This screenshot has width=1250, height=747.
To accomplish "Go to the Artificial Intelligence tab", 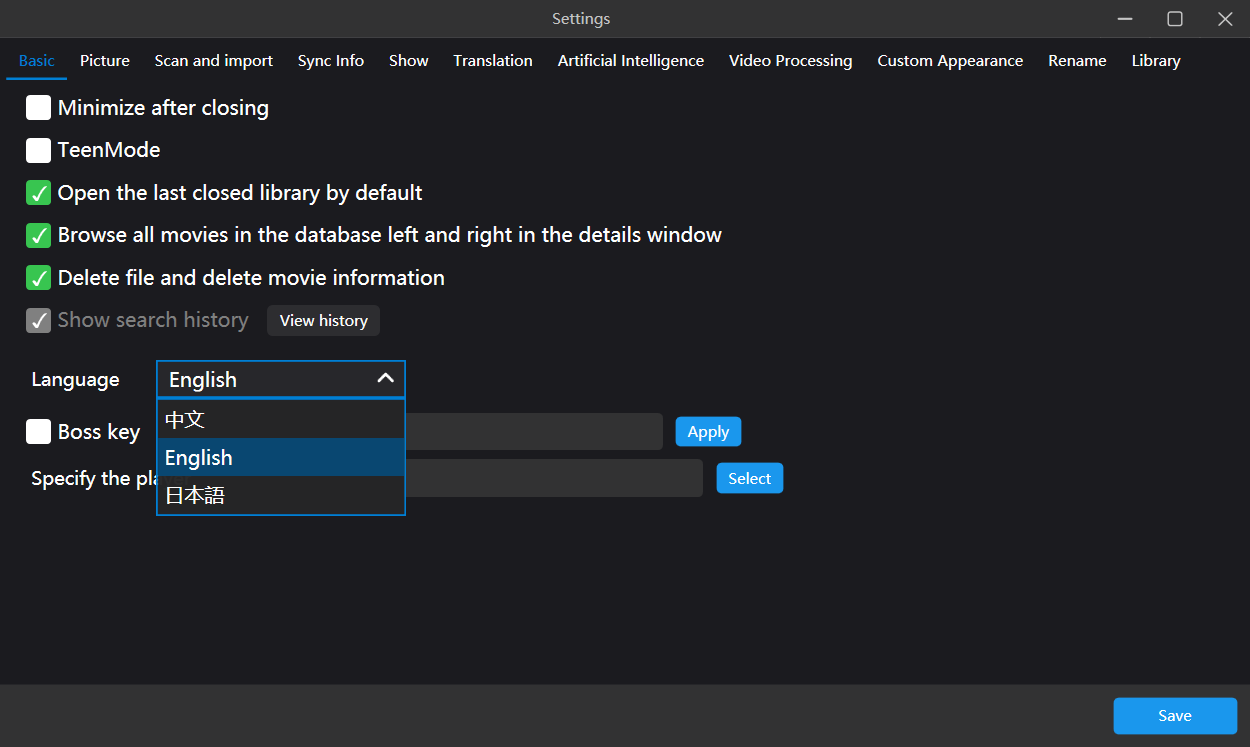I will [x=630, y=61].
